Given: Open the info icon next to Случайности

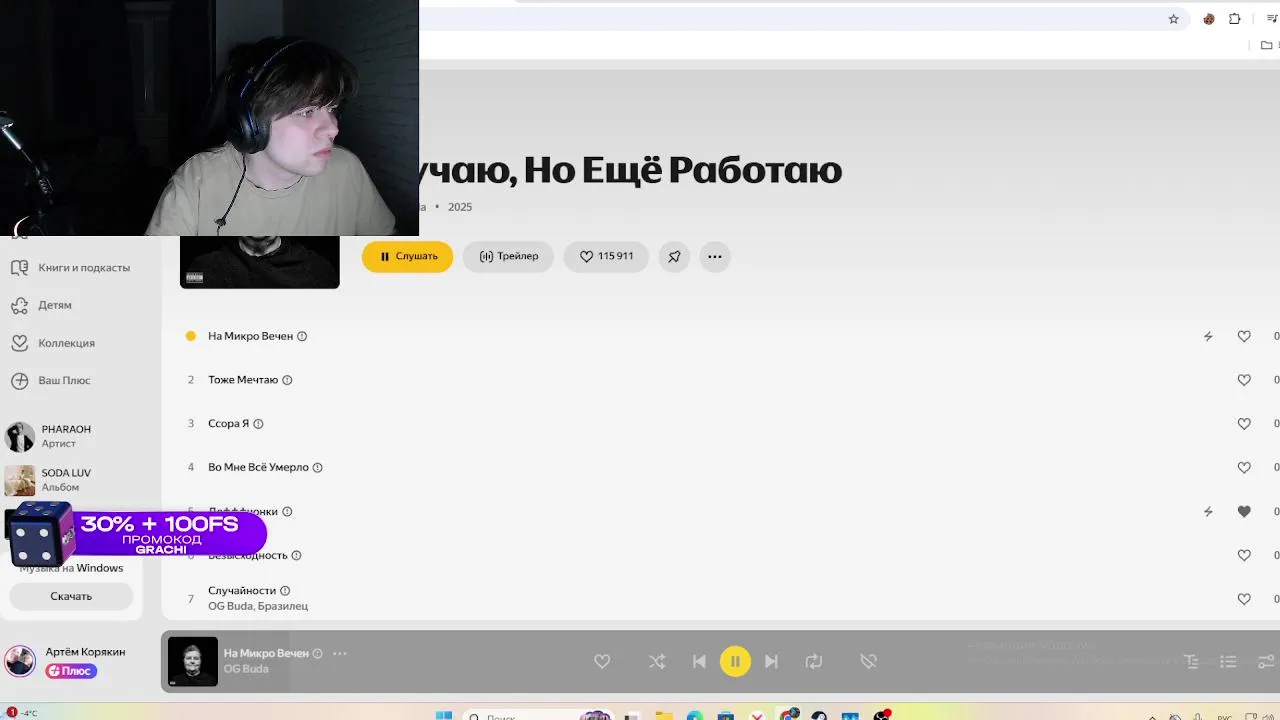Looking at the screenshot, I should coord(285,591).
